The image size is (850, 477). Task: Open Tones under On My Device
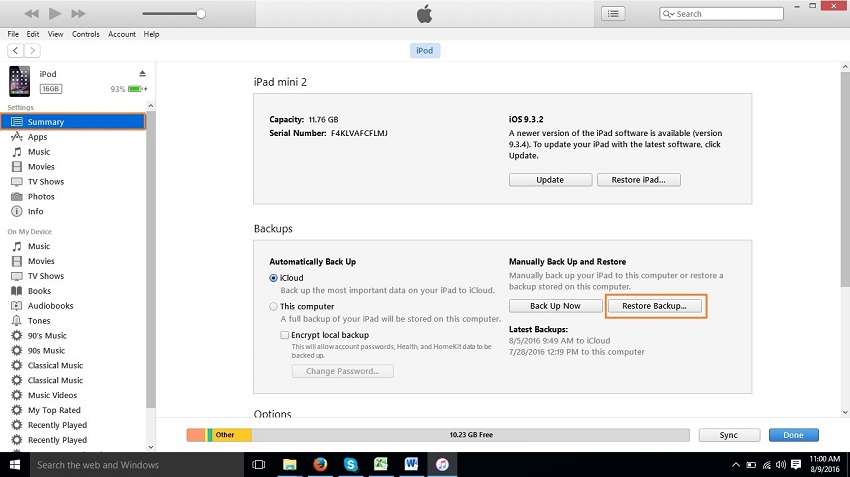pyautogui.click(x=39, y=321)
